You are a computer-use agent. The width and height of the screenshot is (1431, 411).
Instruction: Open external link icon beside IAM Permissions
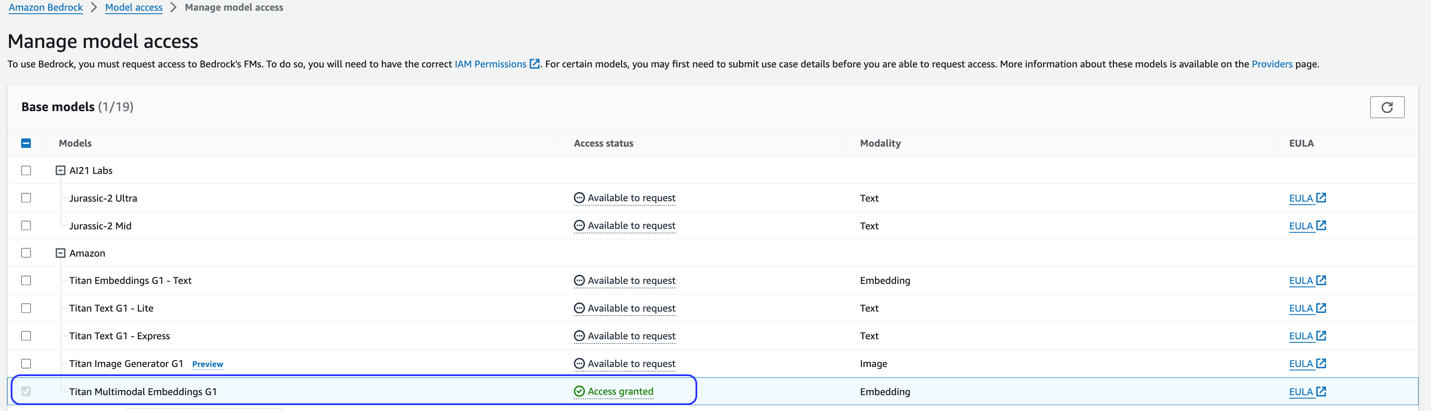[x=535, y=64]
